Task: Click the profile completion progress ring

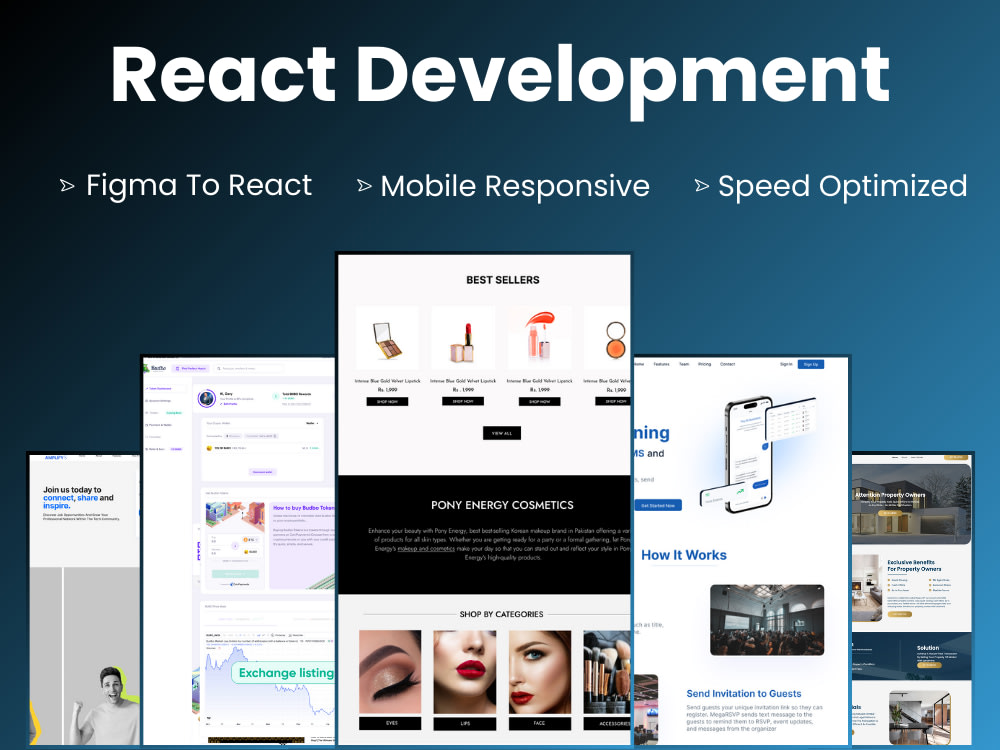Action: [x=205, y=398]
